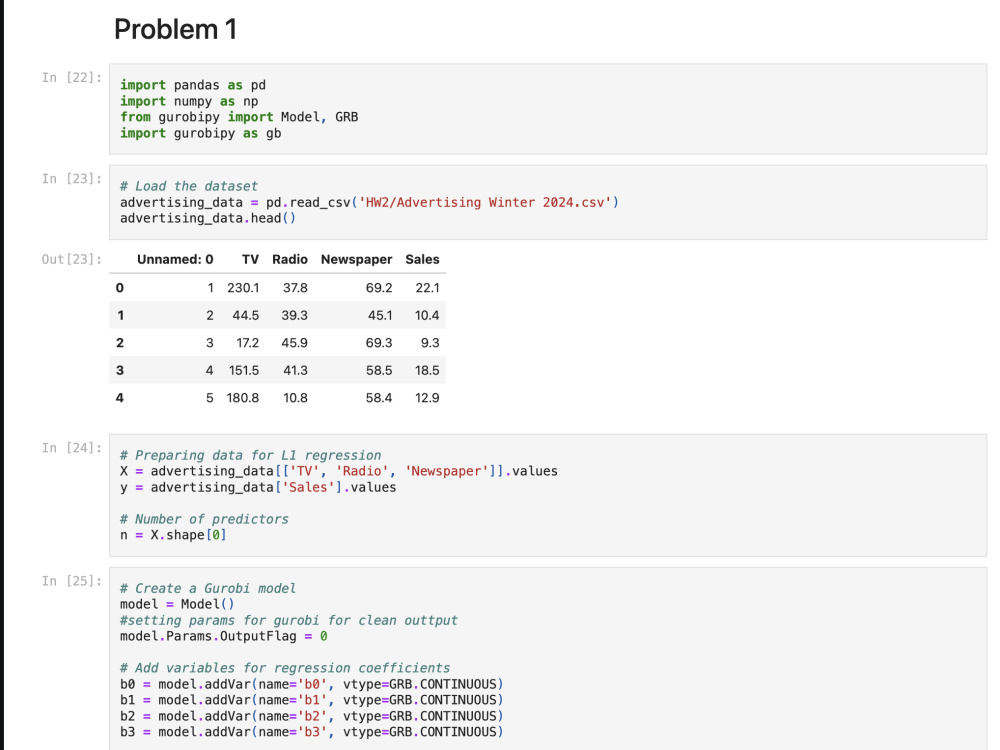Viewport: 1000px width, 750px height.
Task: Click the 'Add variables for regression coefficients' comment
Action: [x=285, y=668]
